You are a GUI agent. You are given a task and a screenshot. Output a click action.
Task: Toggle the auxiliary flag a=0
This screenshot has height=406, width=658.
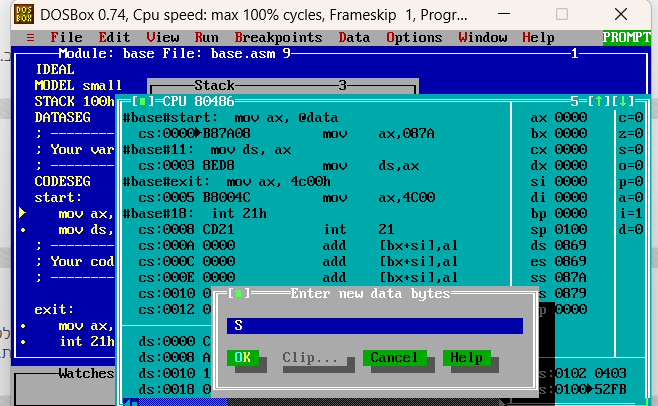pyautogui.click(x=631, y=197)
